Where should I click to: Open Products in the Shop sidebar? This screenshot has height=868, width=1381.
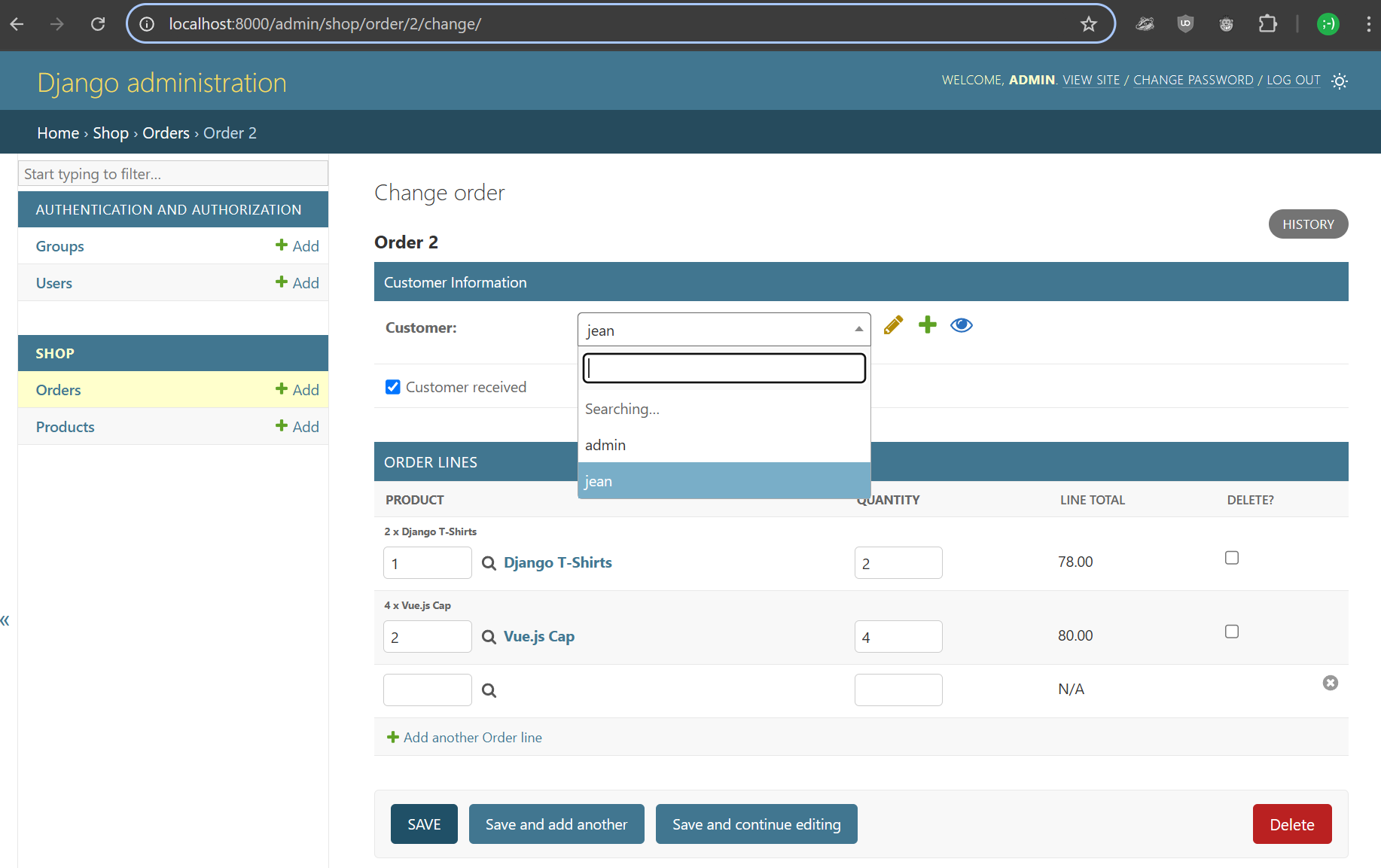coord(66,427)
